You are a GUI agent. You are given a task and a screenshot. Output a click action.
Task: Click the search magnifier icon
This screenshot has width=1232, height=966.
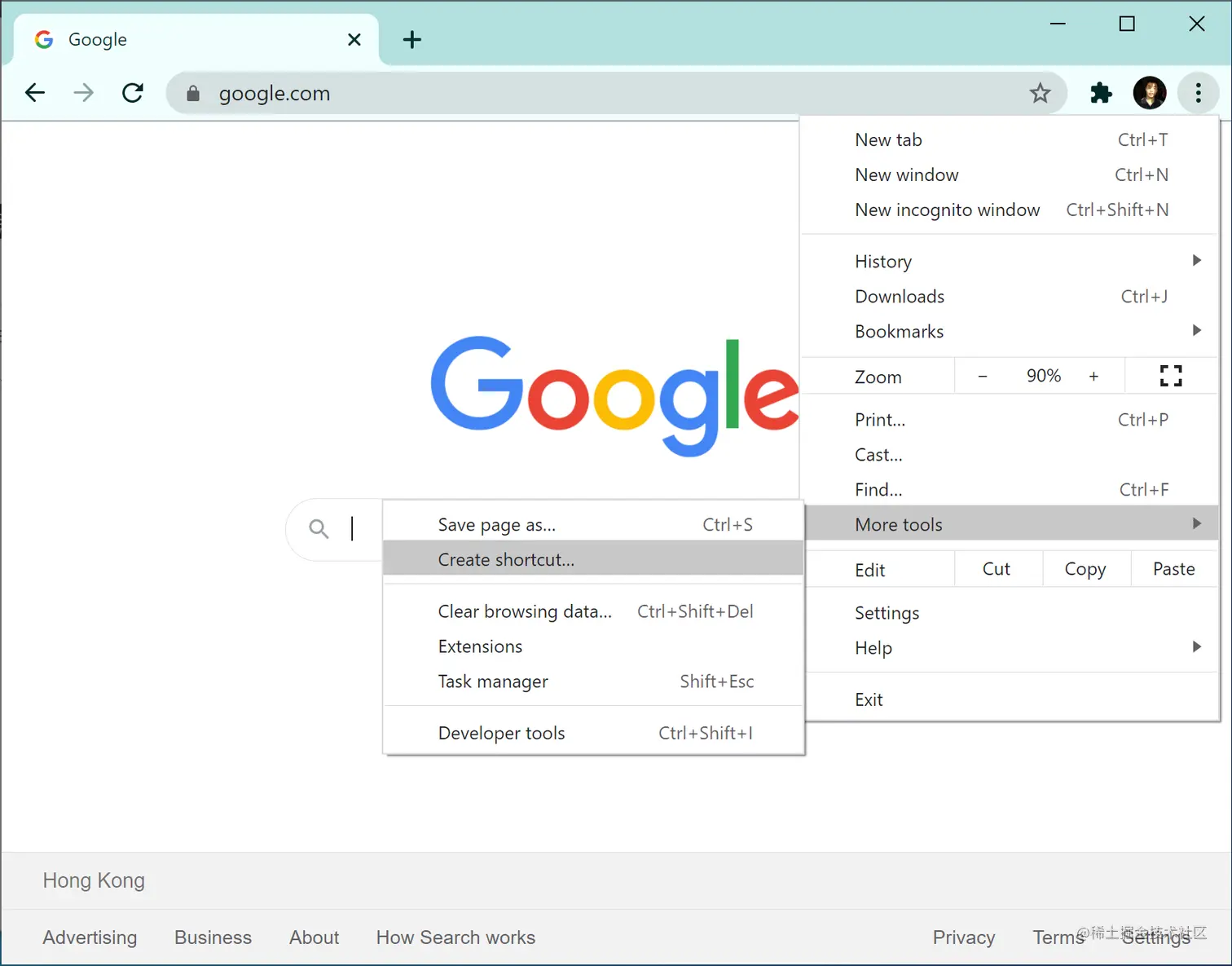[319, 529]
